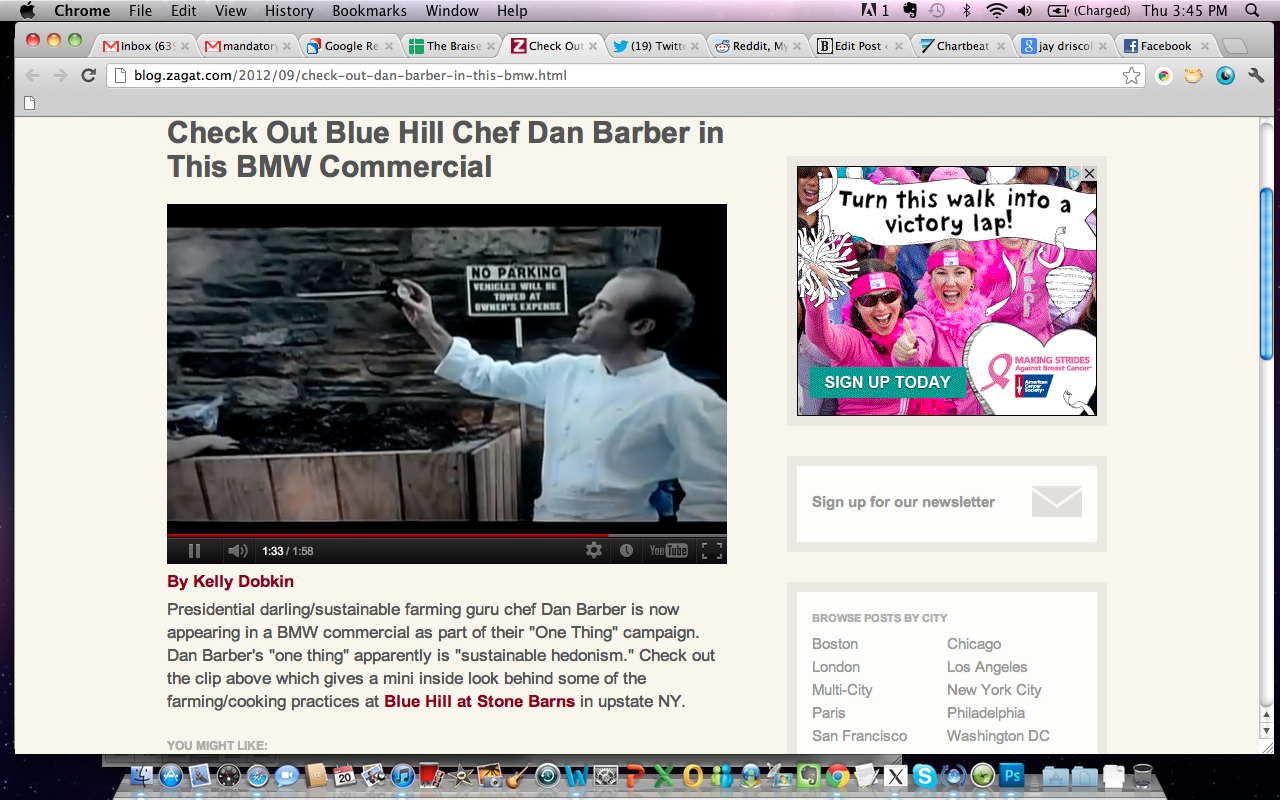Open Blue Hill at Stone Barns link

click(x=479, y=701)
